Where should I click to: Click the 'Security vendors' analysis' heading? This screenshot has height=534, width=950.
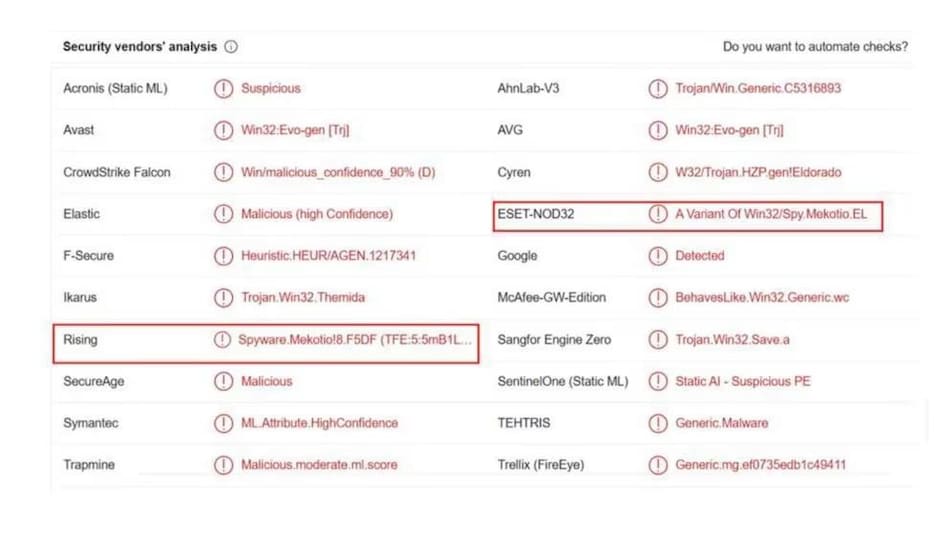click(139, 47)
